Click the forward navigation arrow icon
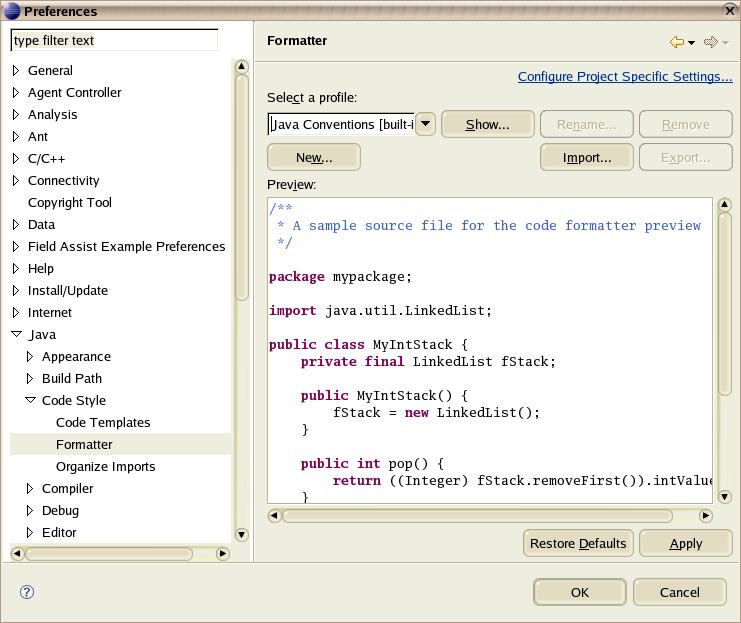 click(710, 42)
